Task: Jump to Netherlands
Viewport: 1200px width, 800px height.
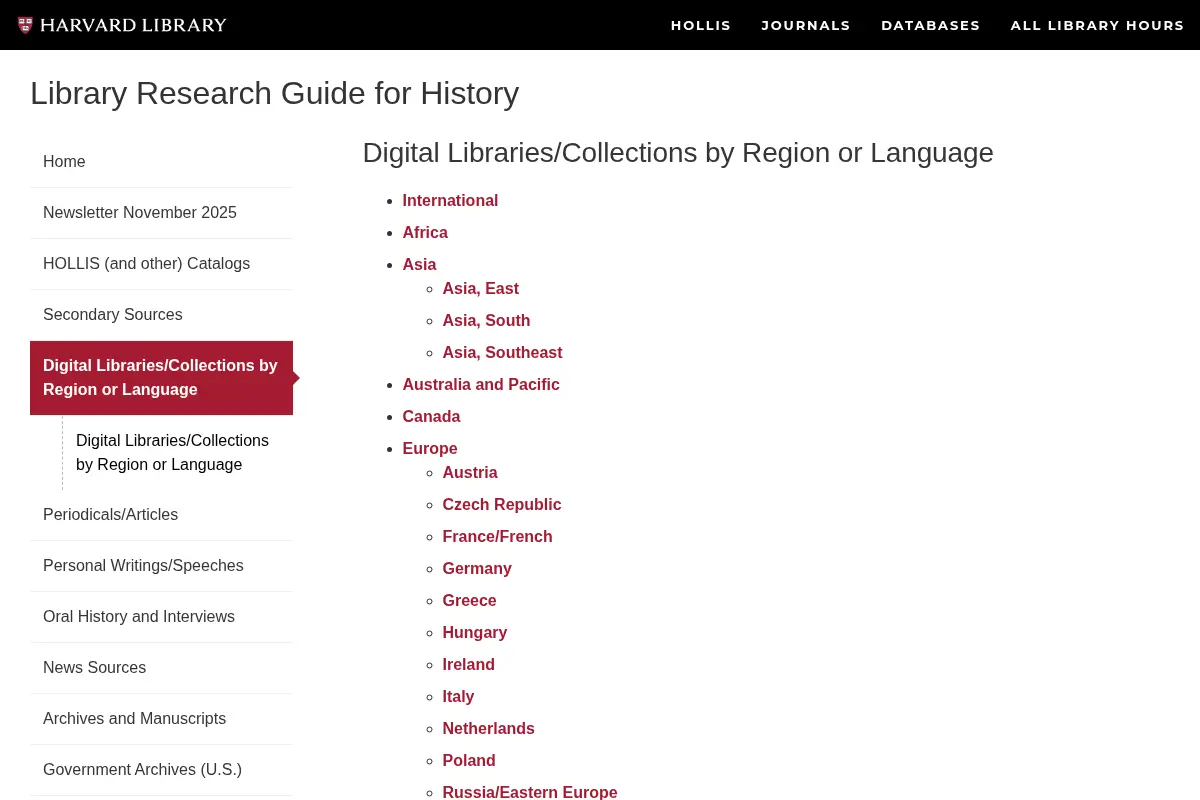Action: click(x=489, y=729)
